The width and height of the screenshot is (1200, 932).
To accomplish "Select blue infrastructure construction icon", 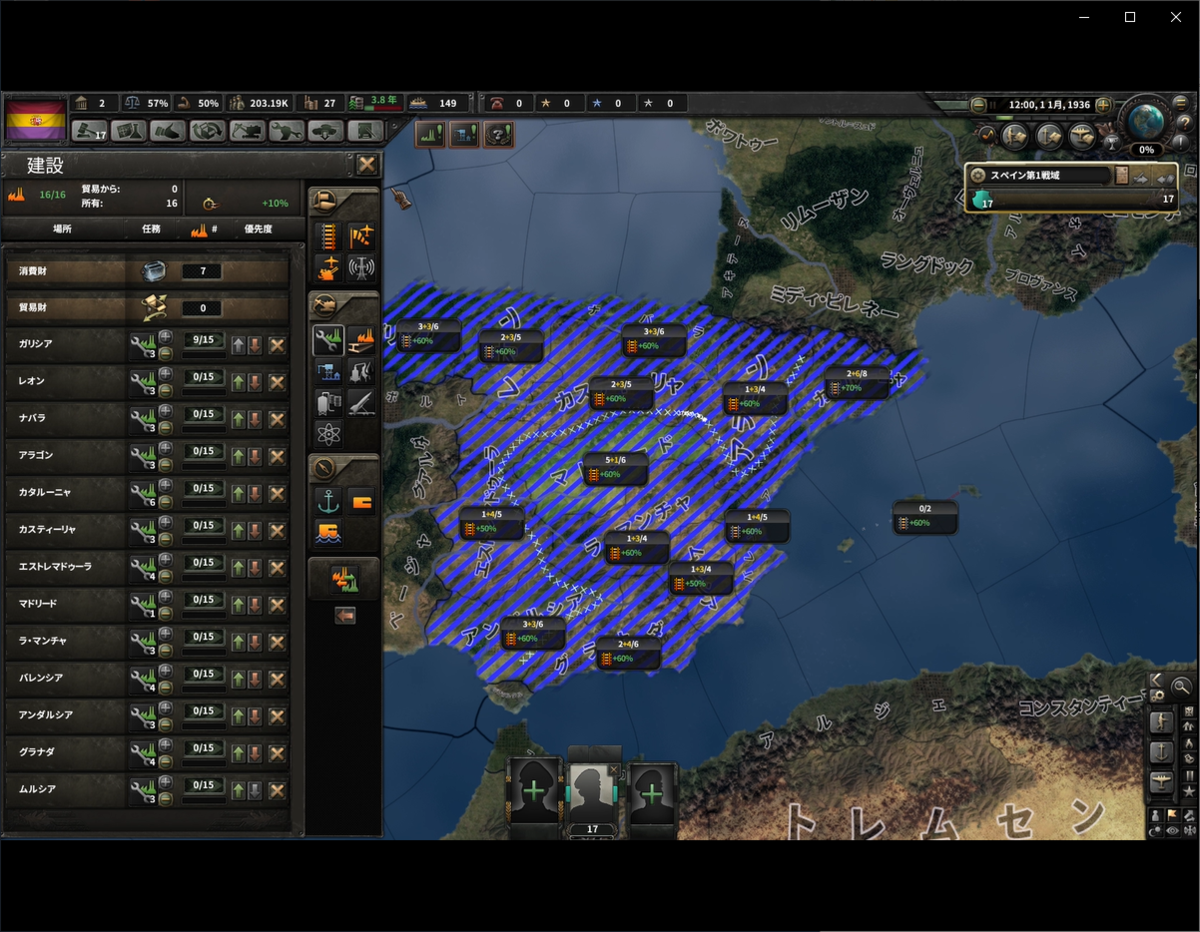I will coord(329,372).
